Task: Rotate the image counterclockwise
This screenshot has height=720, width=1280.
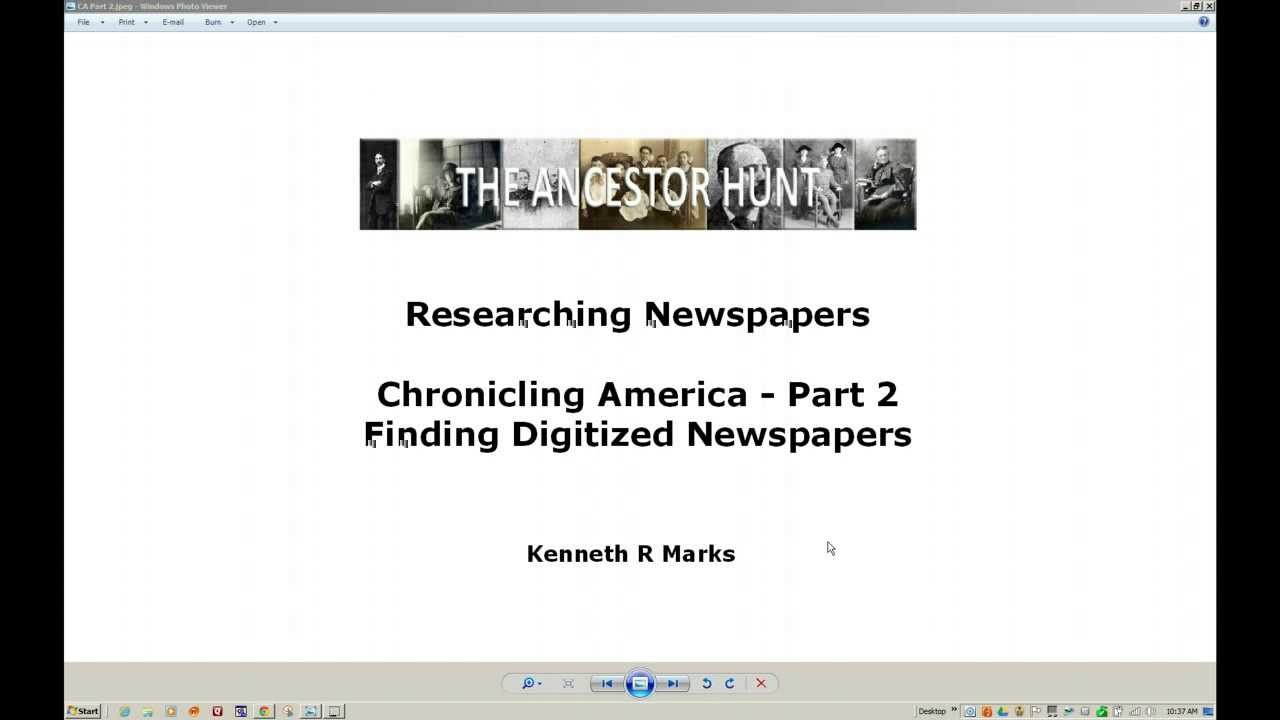Action: (706, 683)
